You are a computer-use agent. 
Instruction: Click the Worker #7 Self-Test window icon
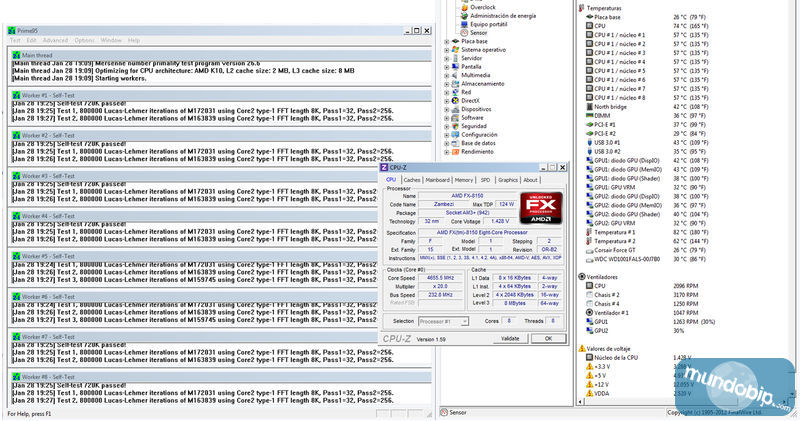16,337
